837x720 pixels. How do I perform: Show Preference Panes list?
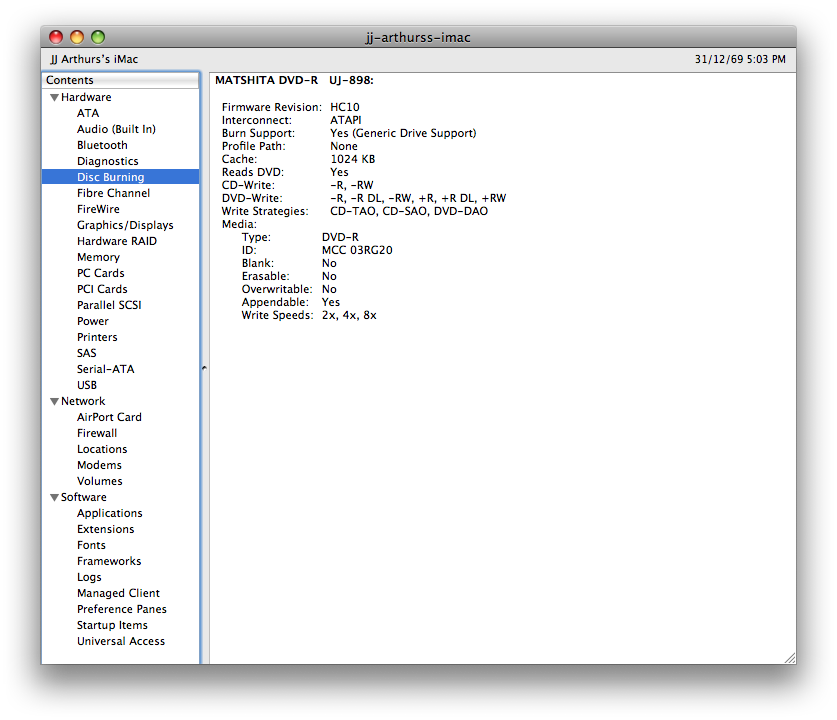[x=122, y=610]
